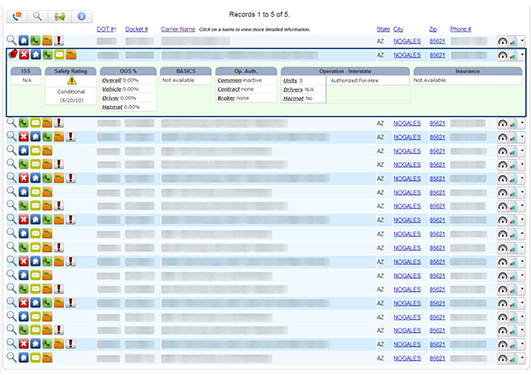Click the Vehicle 0.00% entry under OOS %

(x=120, y=89)
